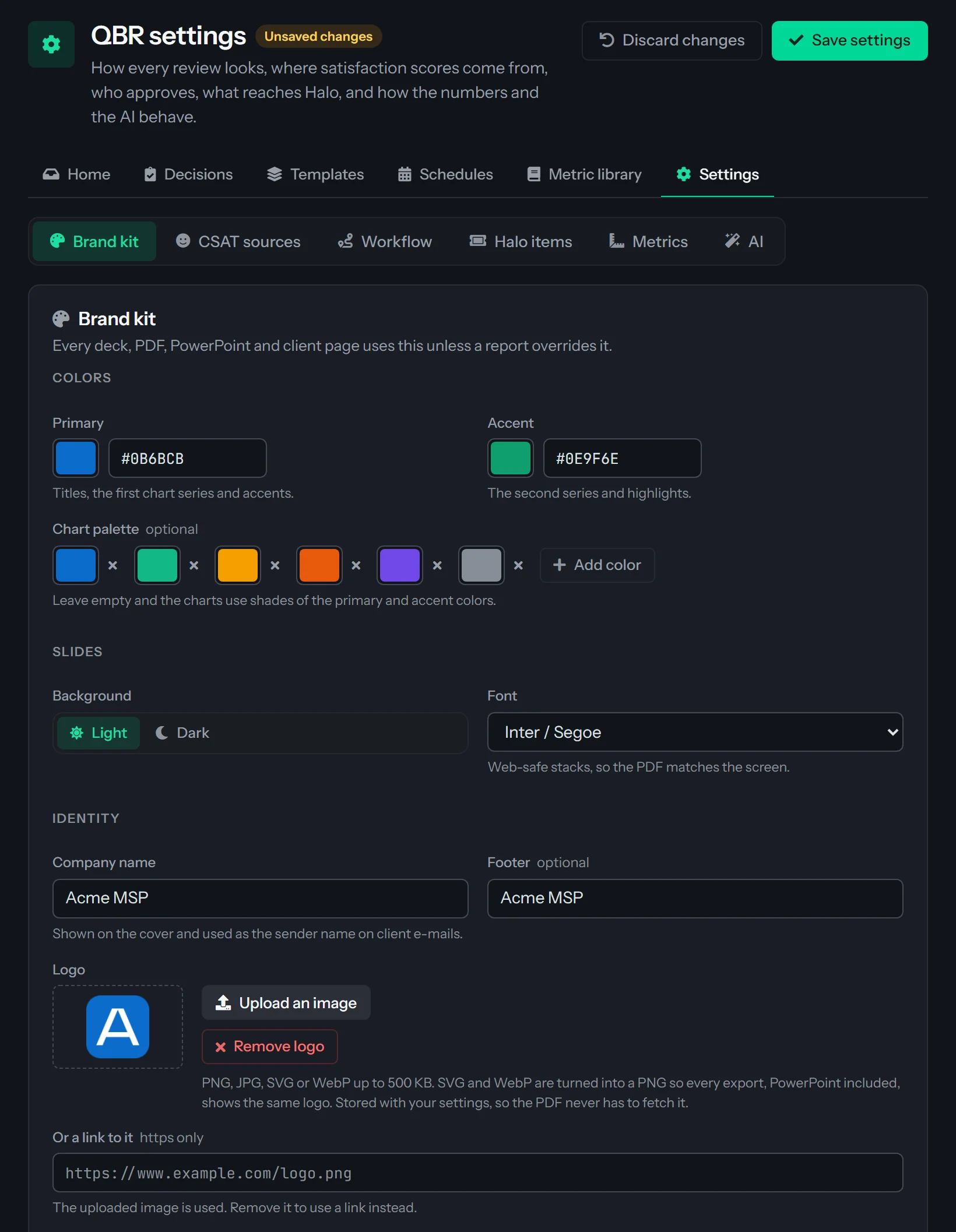Click the blue chart palette swatch
Screen dimensions: 956x1232
pyautogui.click(x=76, y=565)
